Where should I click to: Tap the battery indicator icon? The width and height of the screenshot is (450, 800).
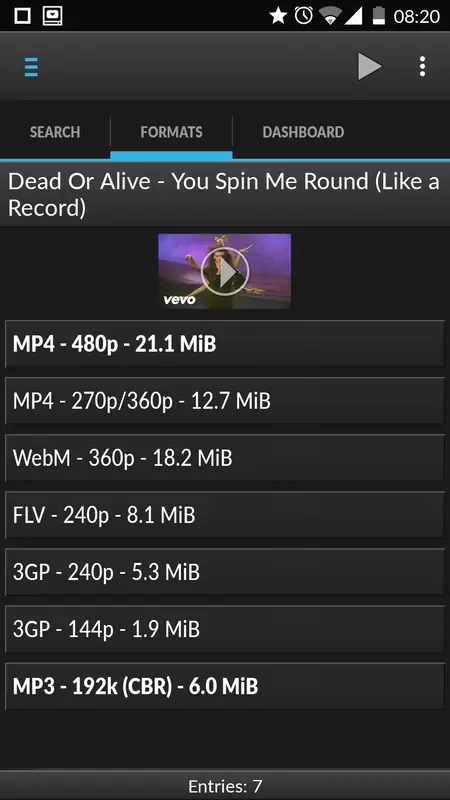click(379, 16)
